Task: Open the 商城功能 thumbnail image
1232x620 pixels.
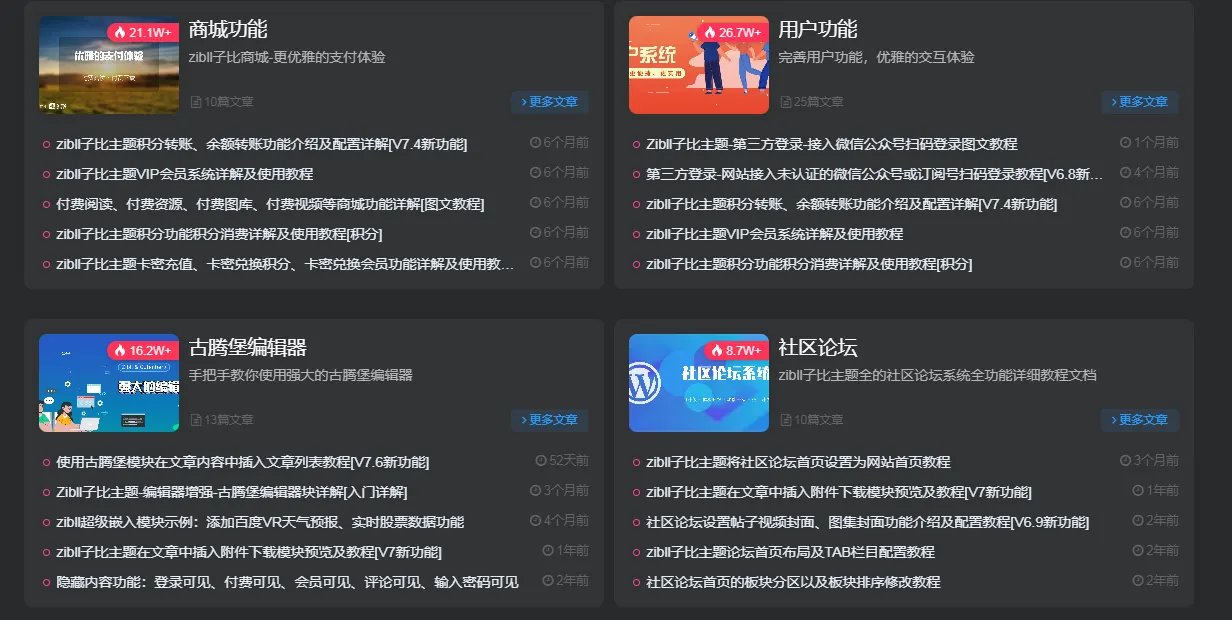Action: pyautogui.click(x=109, y=65)
